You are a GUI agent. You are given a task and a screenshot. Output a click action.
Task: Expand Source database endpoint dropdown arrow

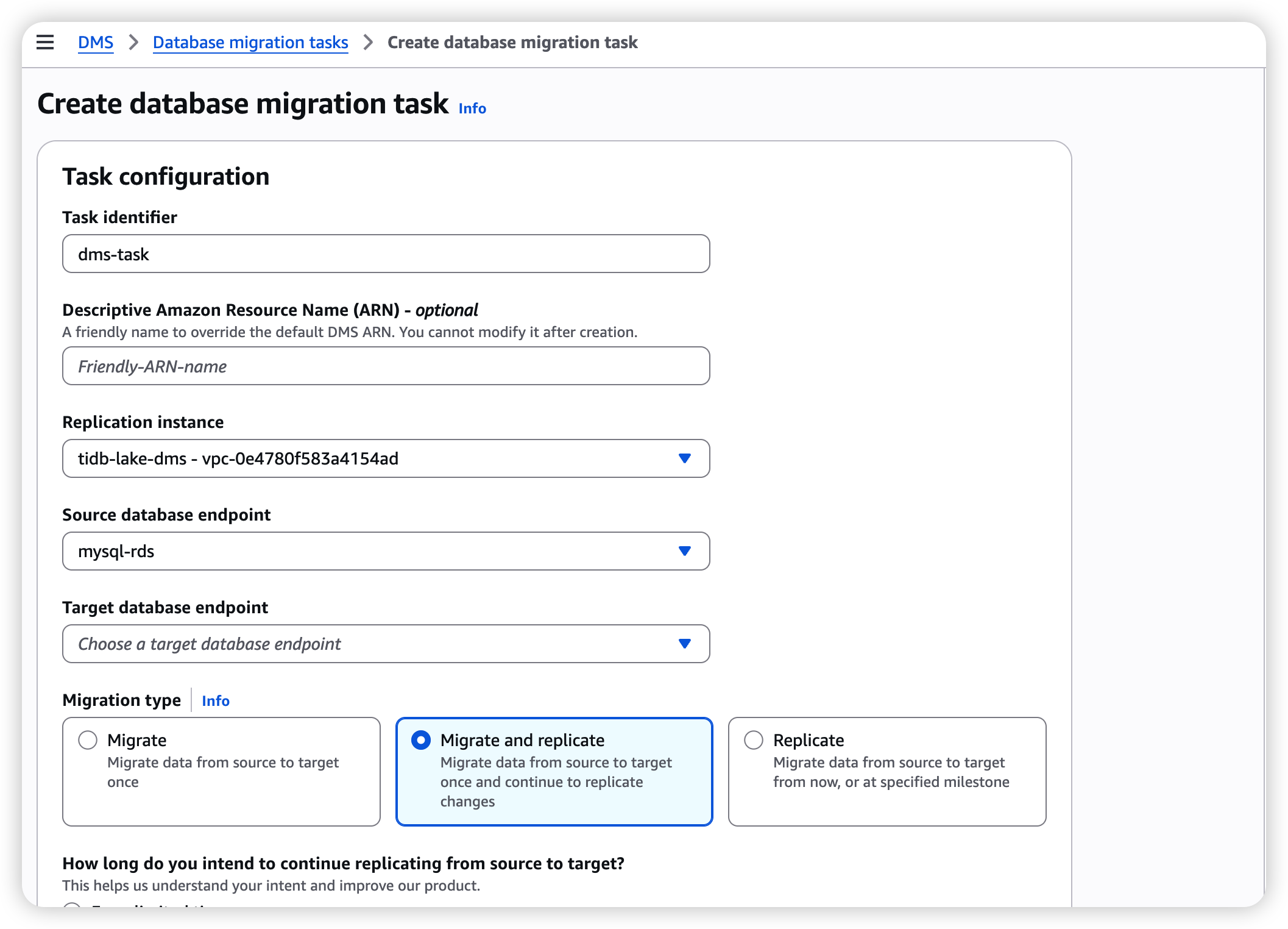point(684,551)
